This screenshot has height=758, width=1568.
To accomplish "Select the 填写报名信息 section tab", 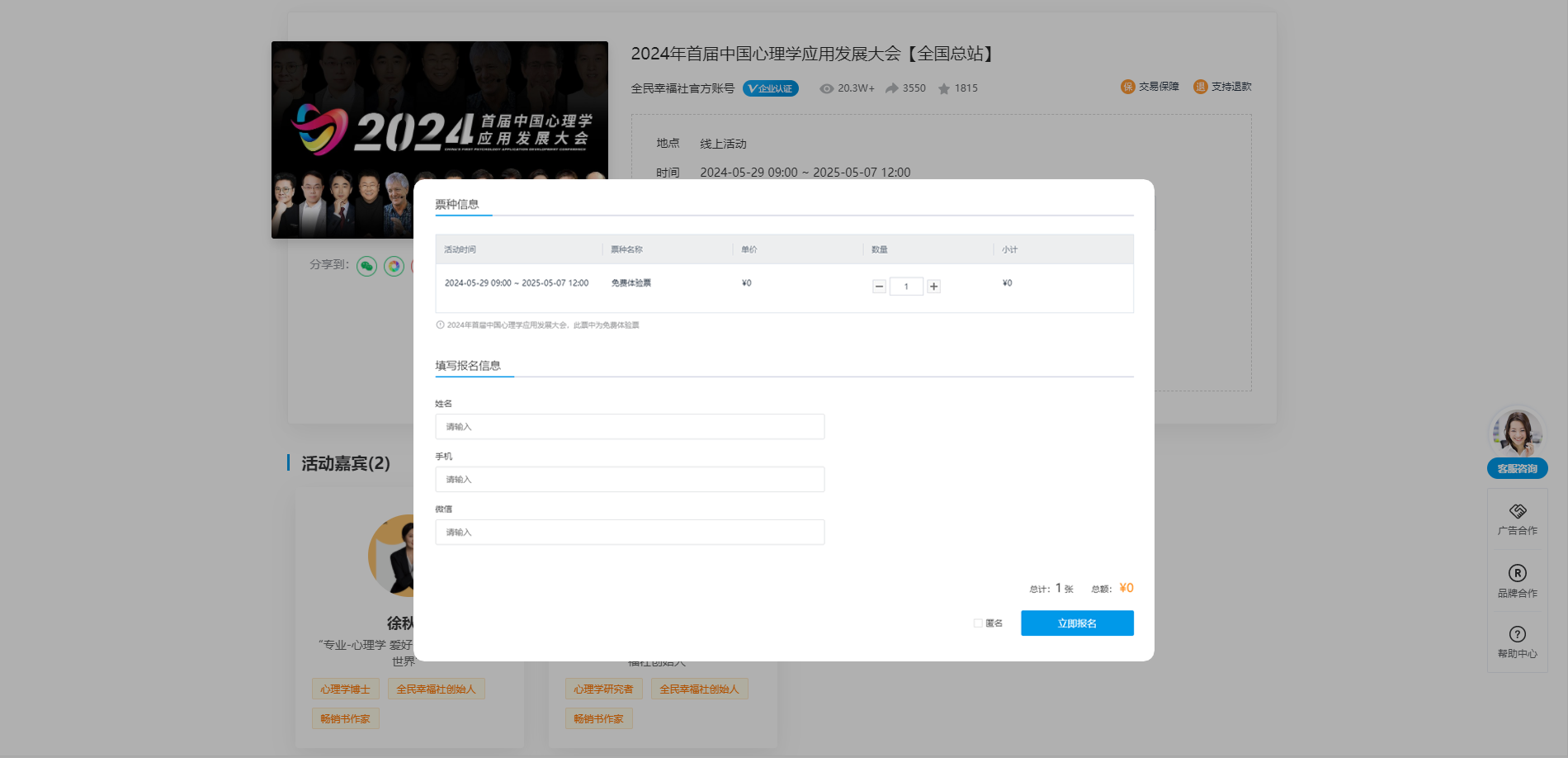I will (468, 365).
